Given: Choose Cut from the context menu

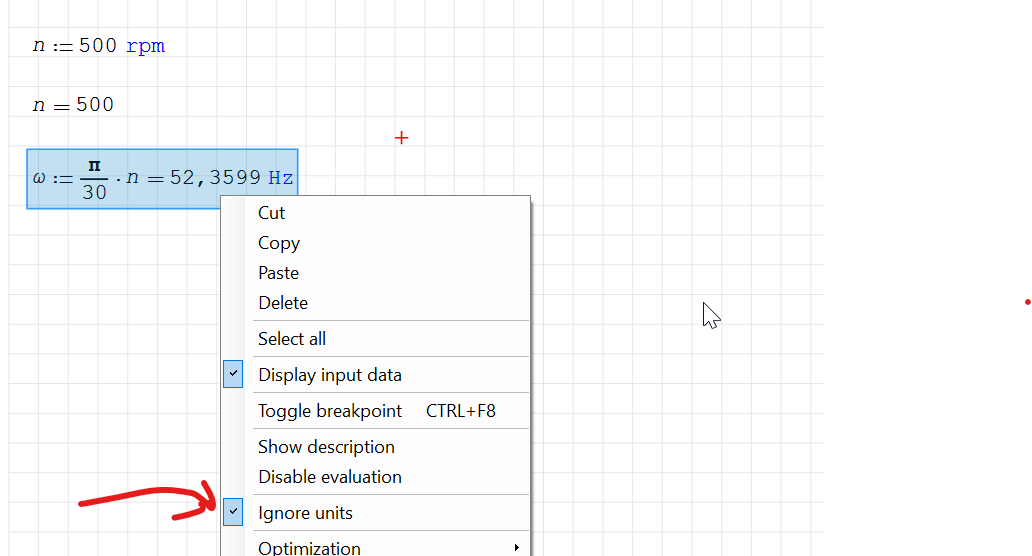Looking at the screenshot, I should (x=271, y=213).
